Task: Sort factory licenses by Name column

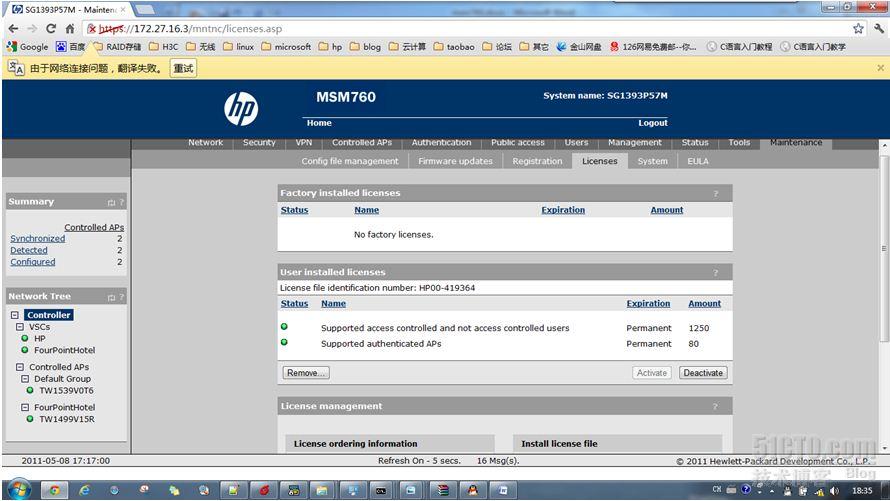Action: 367,210
